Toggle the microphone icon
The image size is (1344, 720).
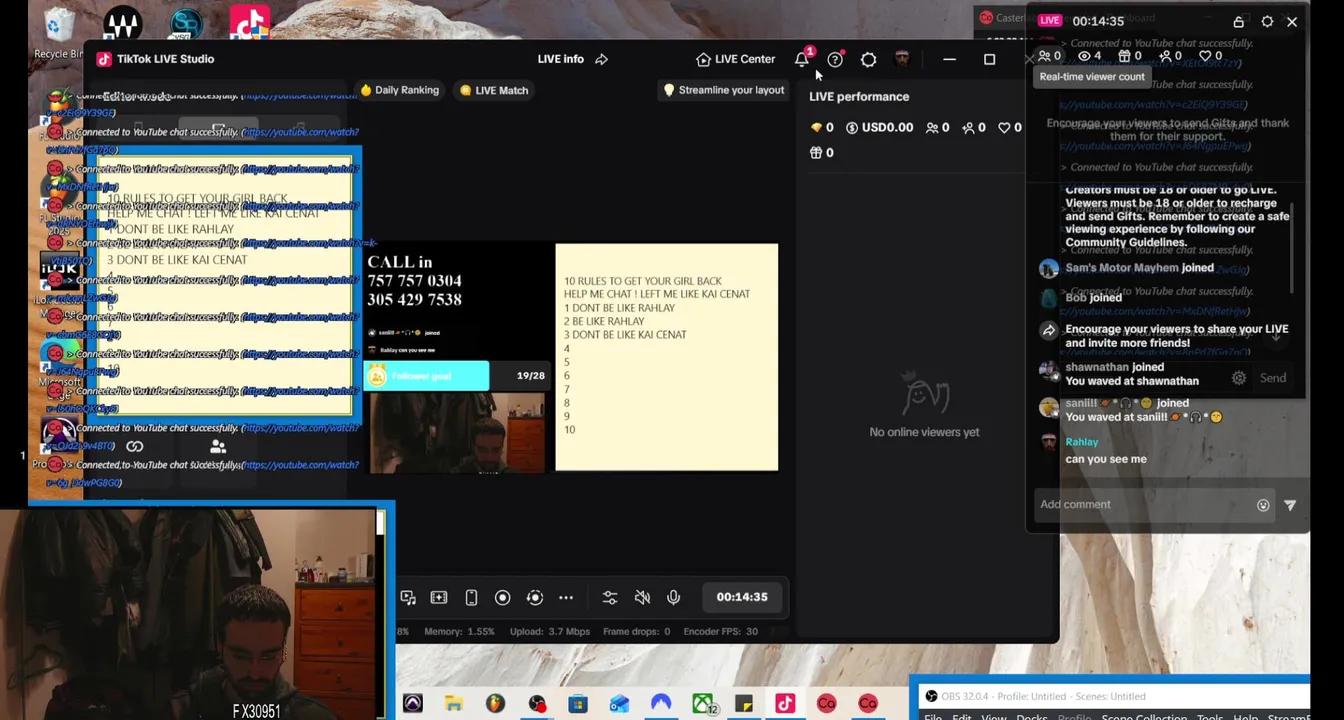674,597
